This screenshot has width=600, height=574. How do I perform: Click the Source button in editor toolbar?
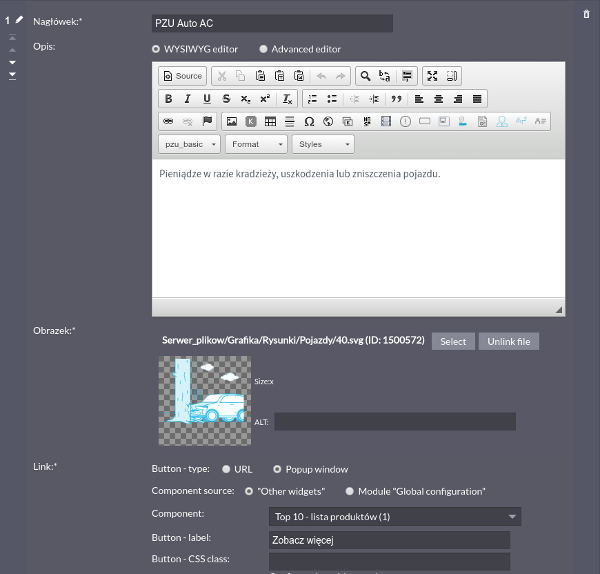(182, 76)
